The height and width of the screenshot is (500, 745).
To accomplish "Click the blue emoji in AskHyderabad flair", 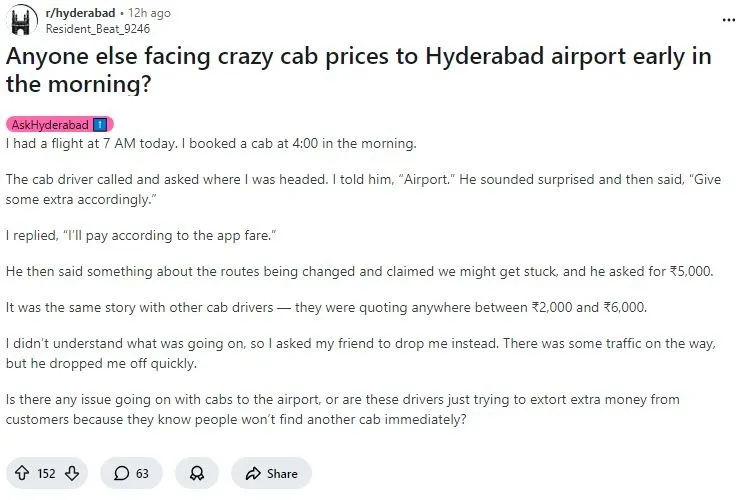I will [x=100, y=124].
